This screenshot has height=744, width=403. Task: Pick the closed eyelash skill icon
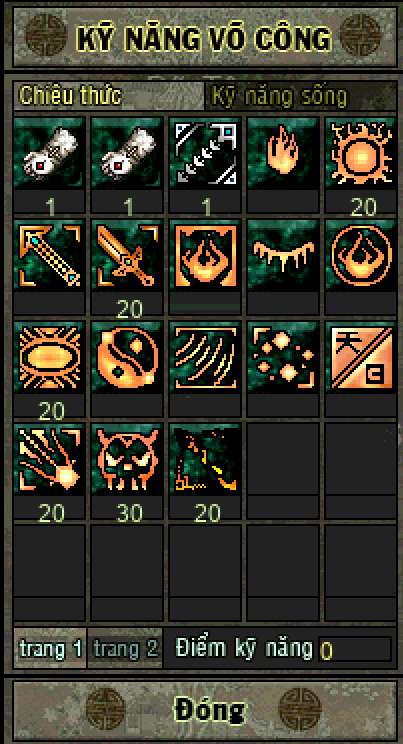(x=283, y=255)
